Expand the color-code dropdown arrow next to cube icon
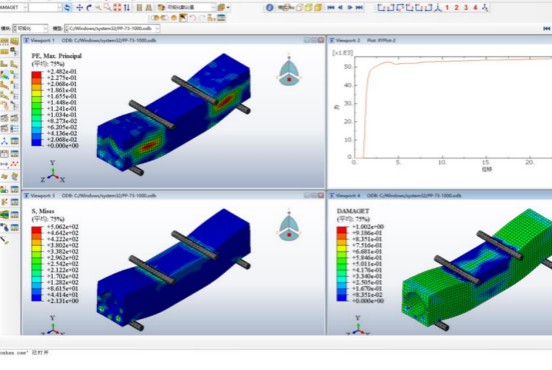The width and height of the screenshot is (552, 370). coord(228,7)
